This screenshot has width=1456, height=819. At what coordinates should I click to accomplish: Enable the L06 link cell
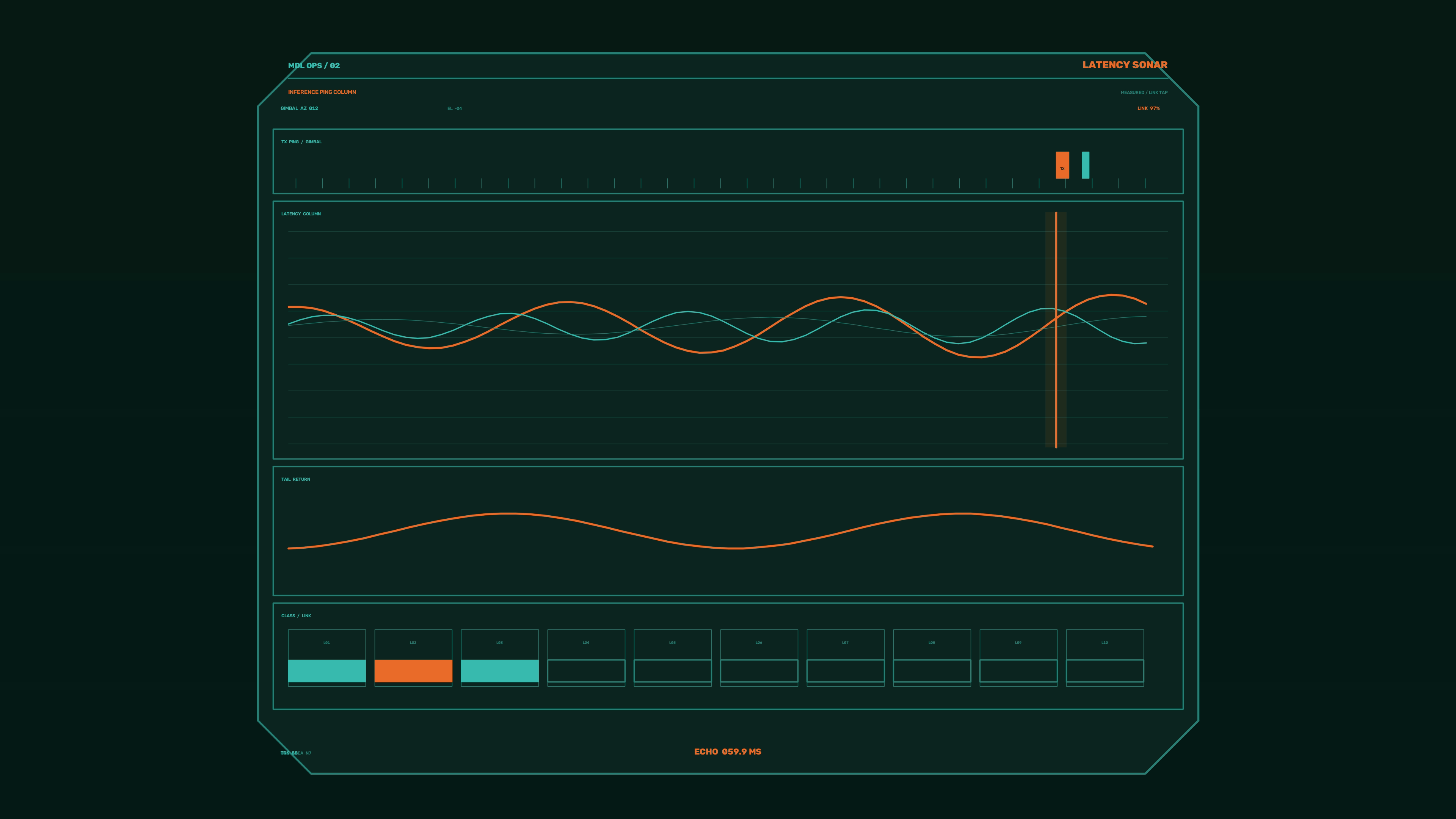[759, 658]
